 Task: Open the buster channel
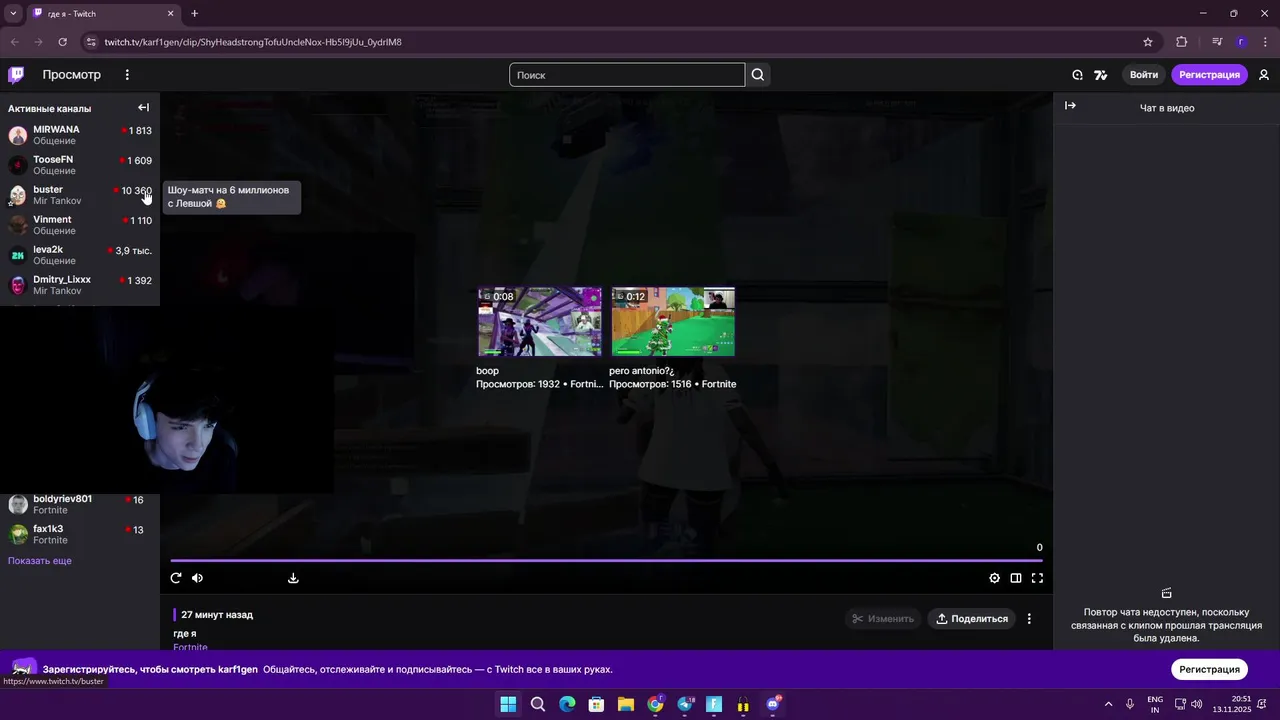click(80, 195)
